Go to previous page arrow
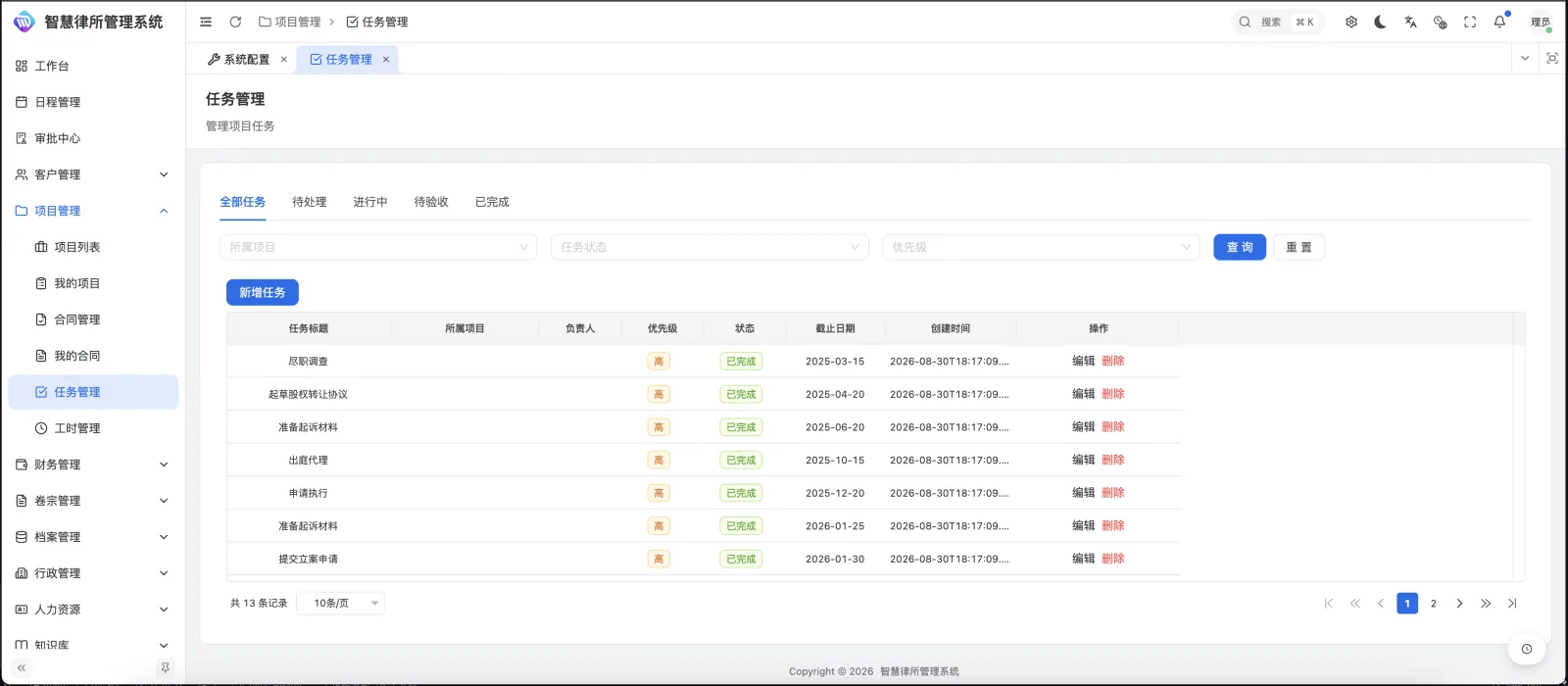The height and width of the screenshot is (686, 1568). click(1381, 603)
